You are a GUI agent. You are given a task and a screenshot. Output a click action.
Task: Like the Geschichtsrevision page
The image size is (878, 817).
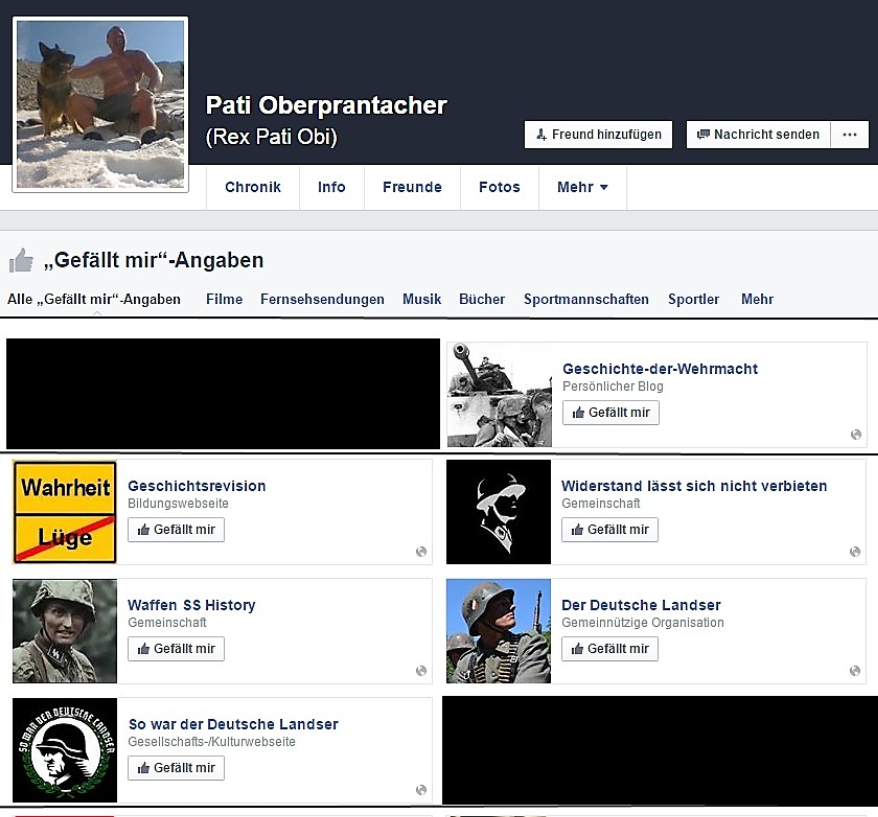(176, 530)
